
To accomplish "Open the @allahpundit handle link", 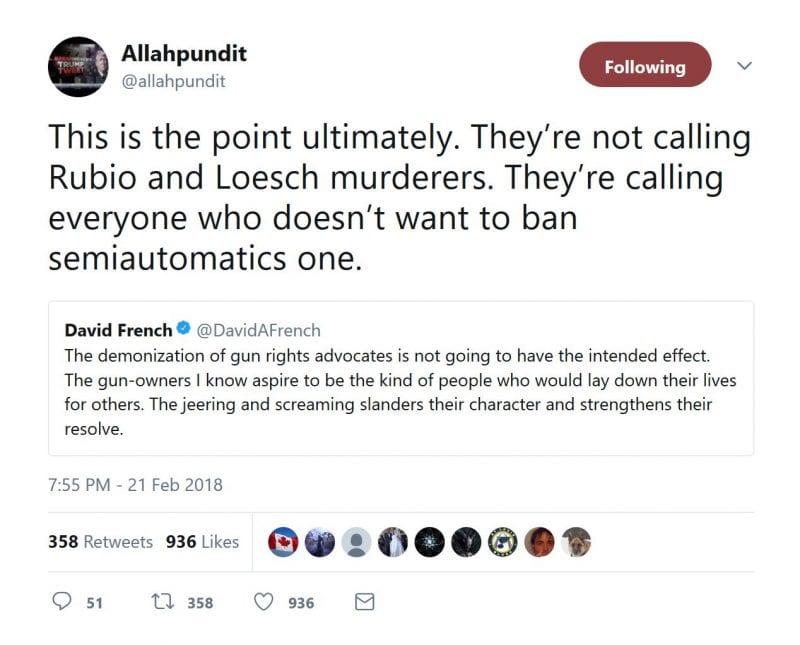I will click(x=172, y=81).
